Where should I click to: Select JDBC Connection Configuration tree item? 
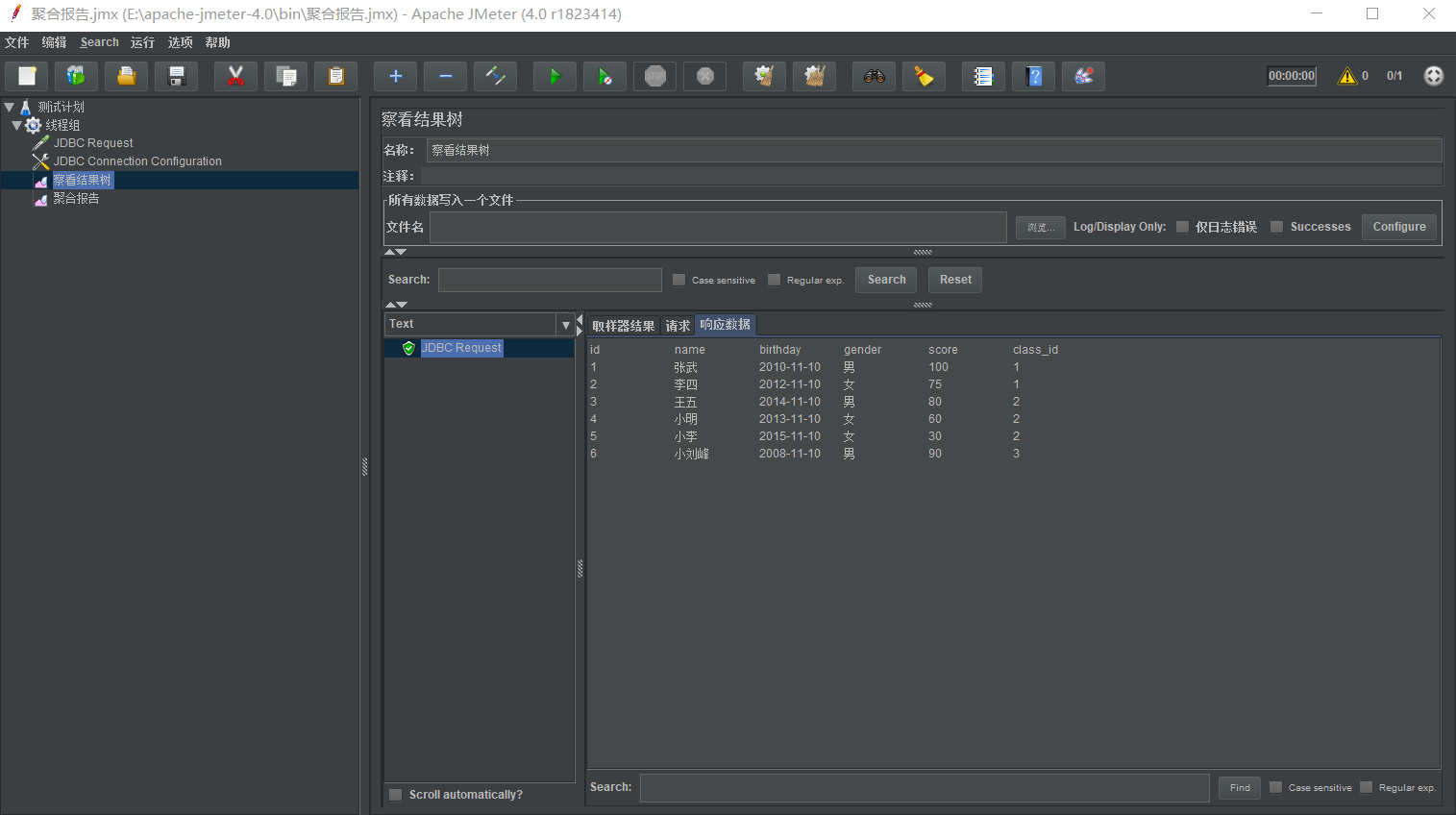137,161
